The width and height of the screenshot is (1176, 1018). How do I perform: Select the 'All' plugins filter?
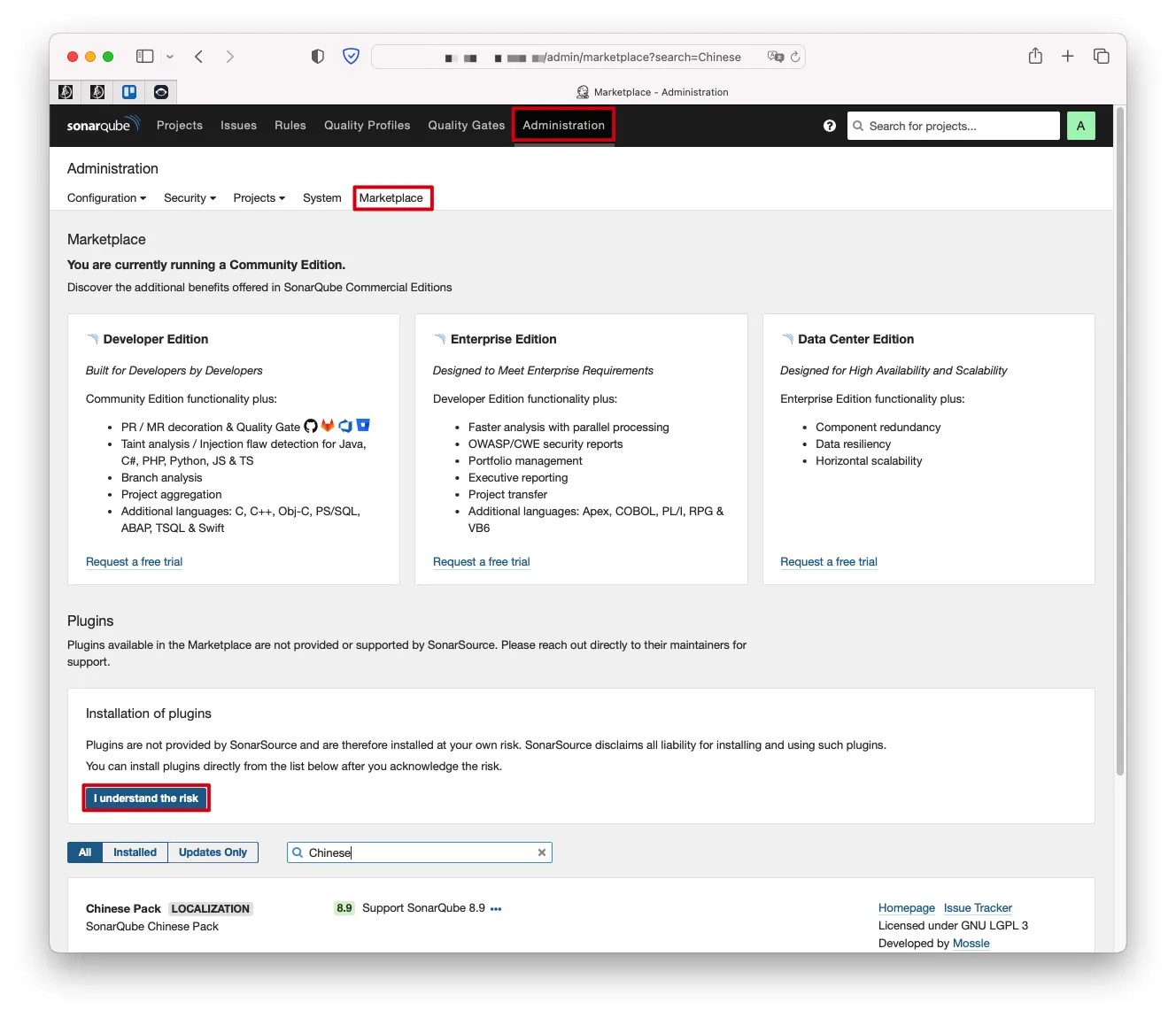(x=85, y=852)
